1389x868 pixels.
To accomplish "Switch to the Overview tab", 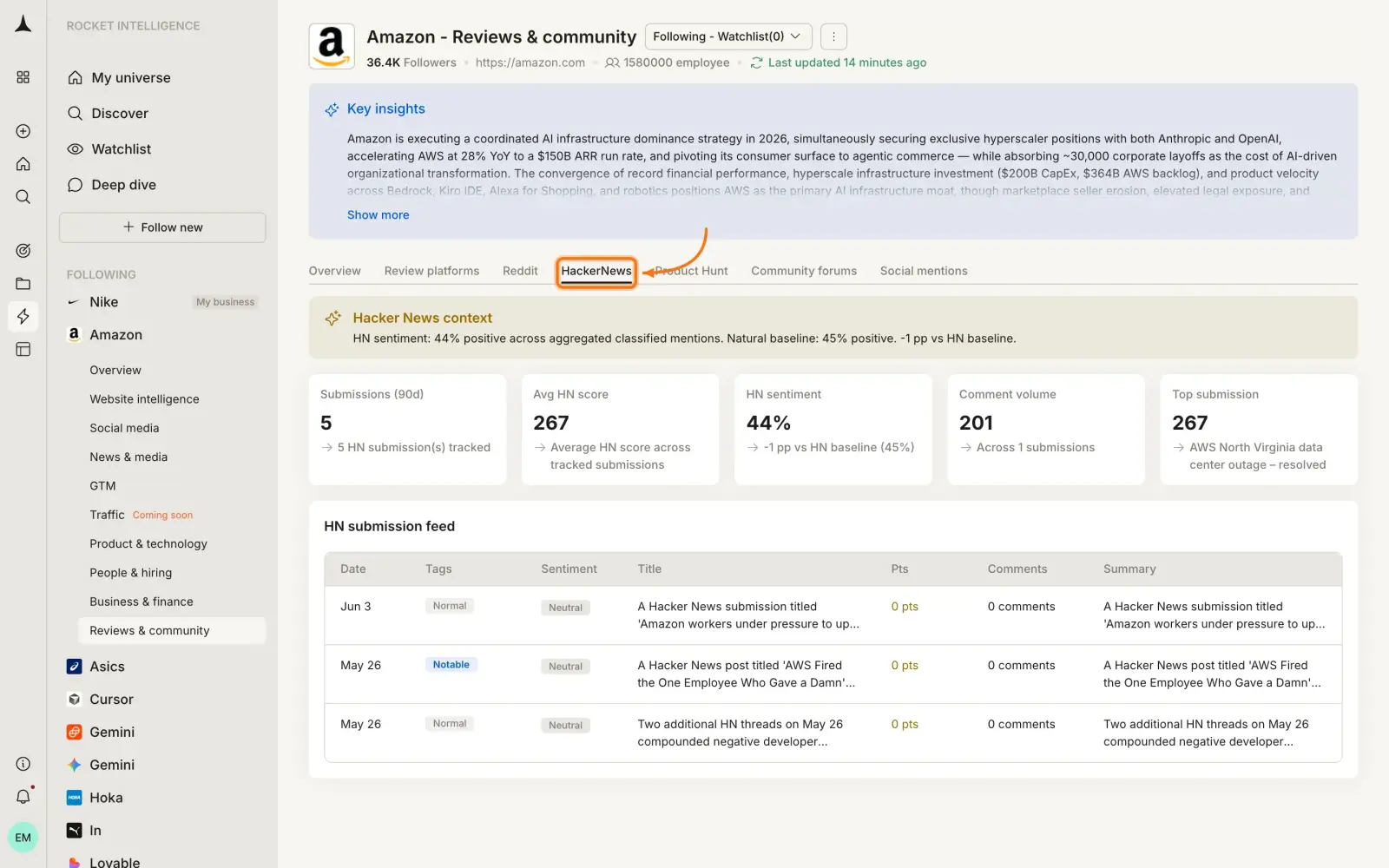I will tap(335, 271).
